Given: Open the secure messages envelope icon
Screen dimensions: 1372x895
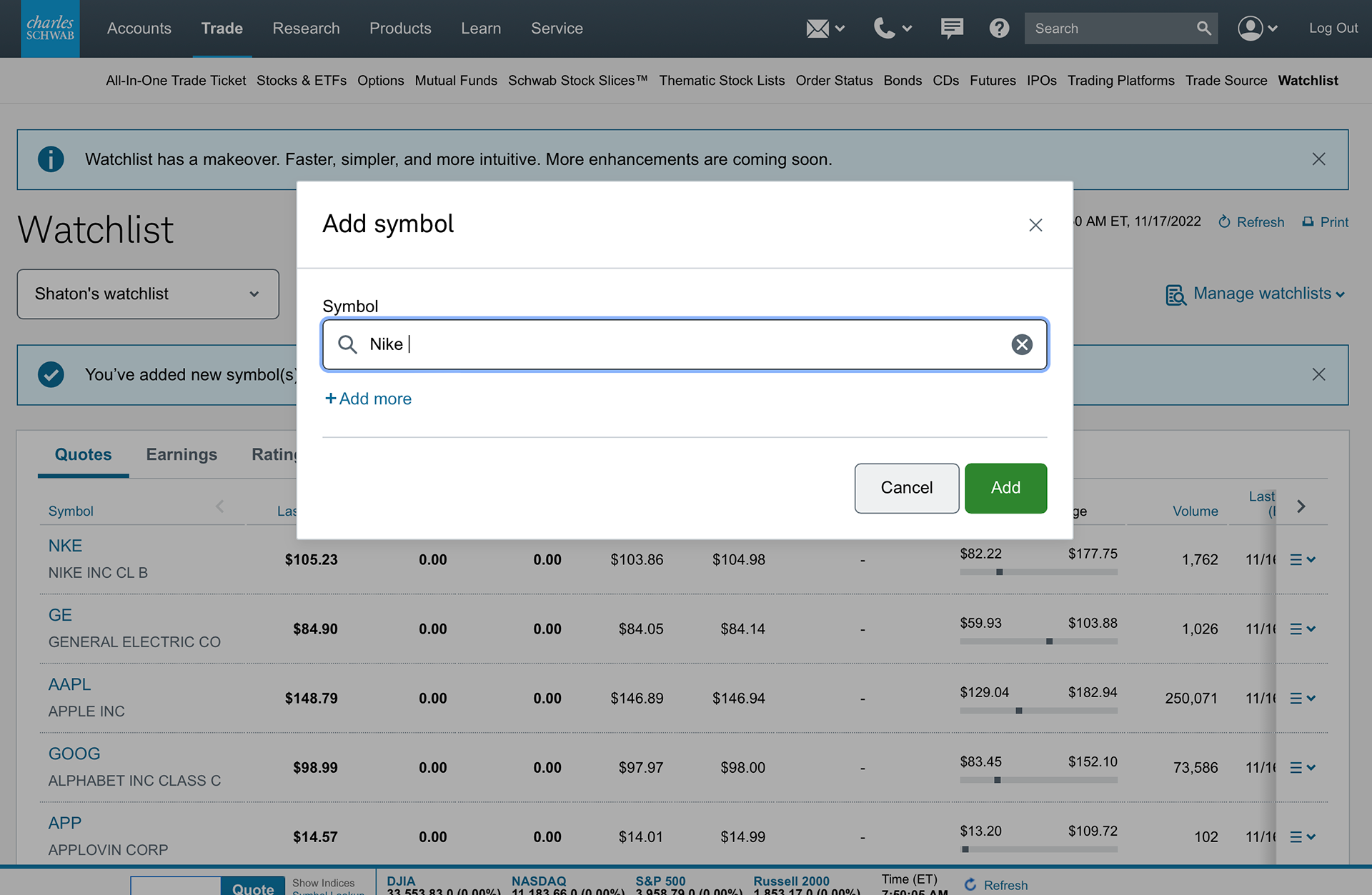Looking at the screenshot, I should tap(817, 29).
